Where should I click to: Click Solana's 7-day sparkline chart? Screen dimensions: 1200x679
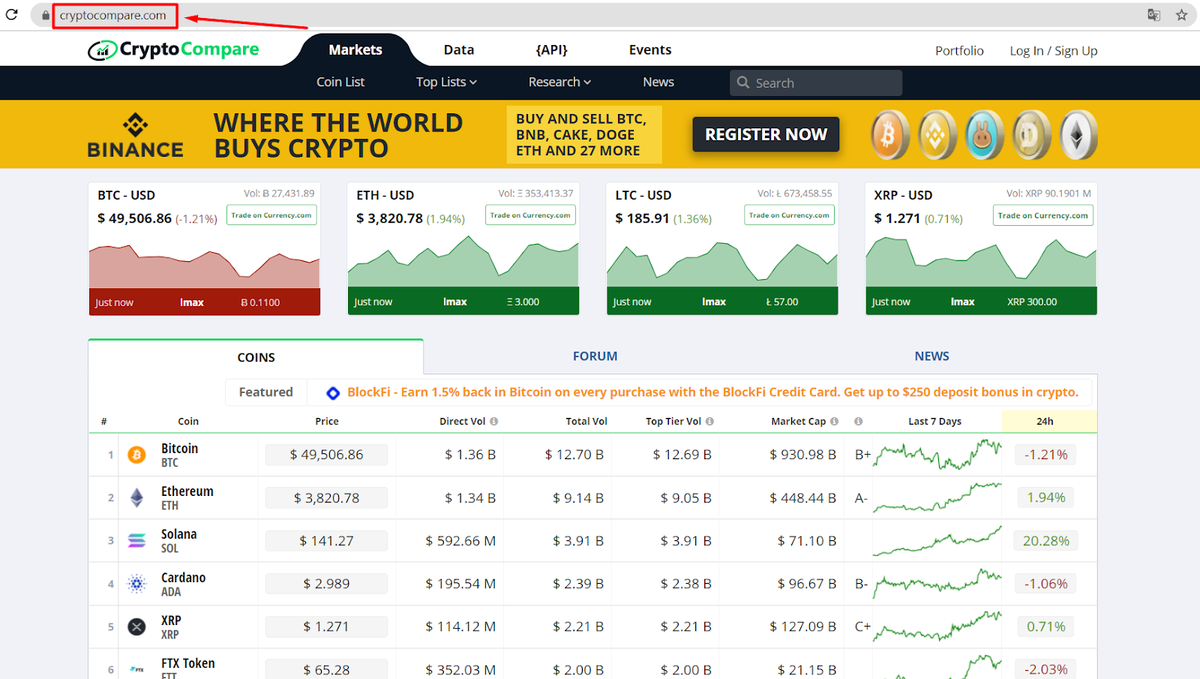(937, 541)
